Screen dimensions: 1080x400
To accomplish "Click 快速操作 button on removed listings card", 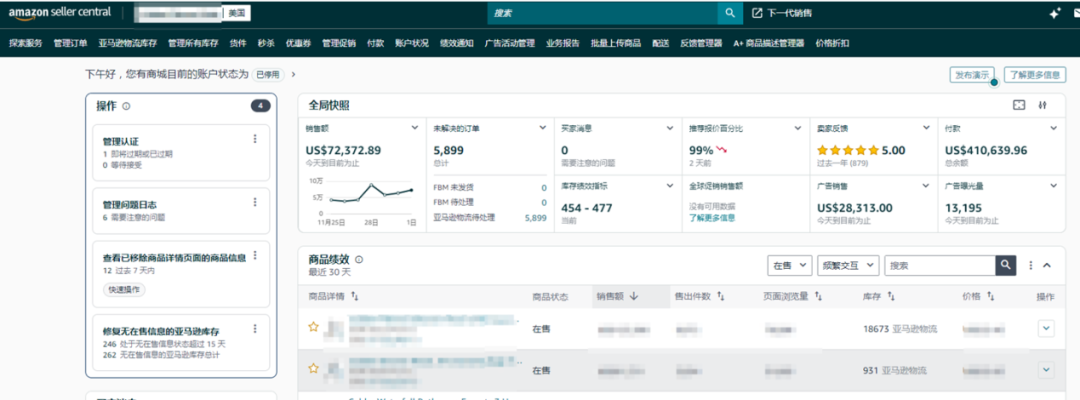I will [x=125, y=290].
